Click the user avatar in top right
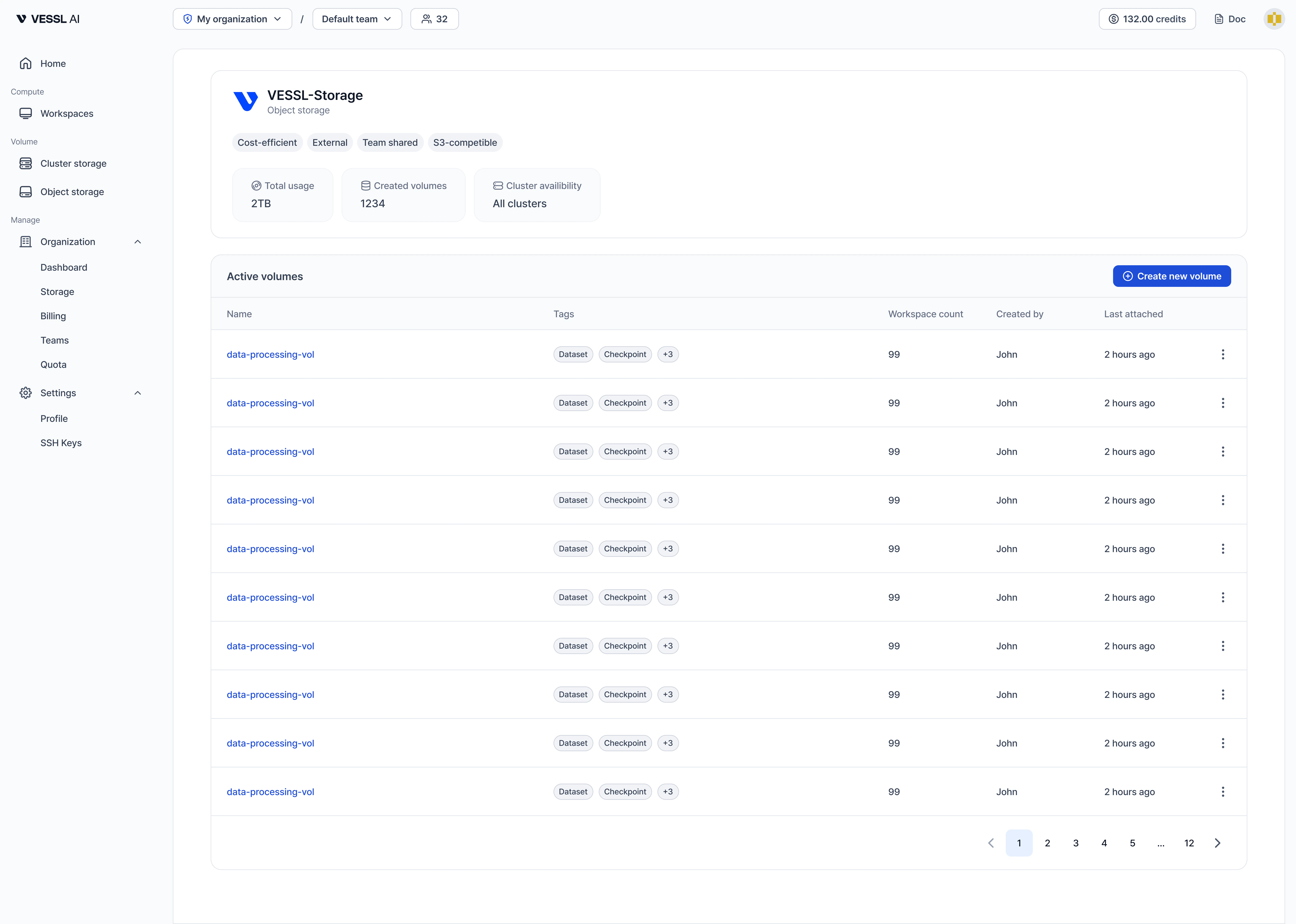 pyautogui.click(x=1274, y=18)
